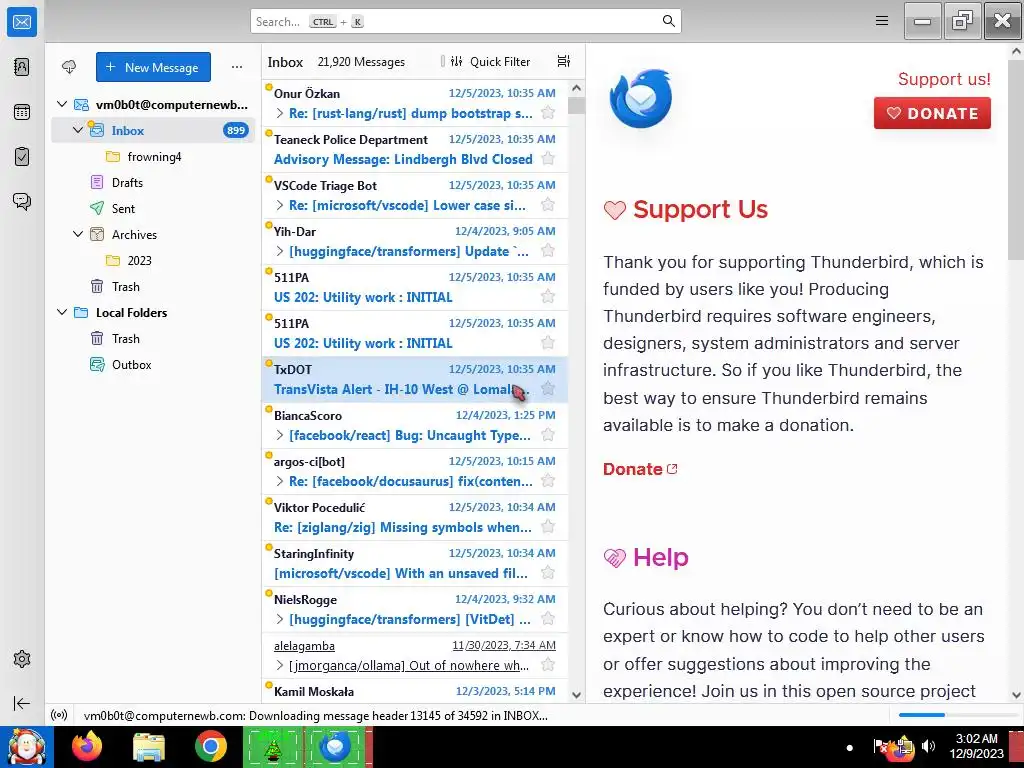This screenshot has height=768, width=1024.
Task: Star the Teaneck Police Department message
Action: [x=548, y=159]
